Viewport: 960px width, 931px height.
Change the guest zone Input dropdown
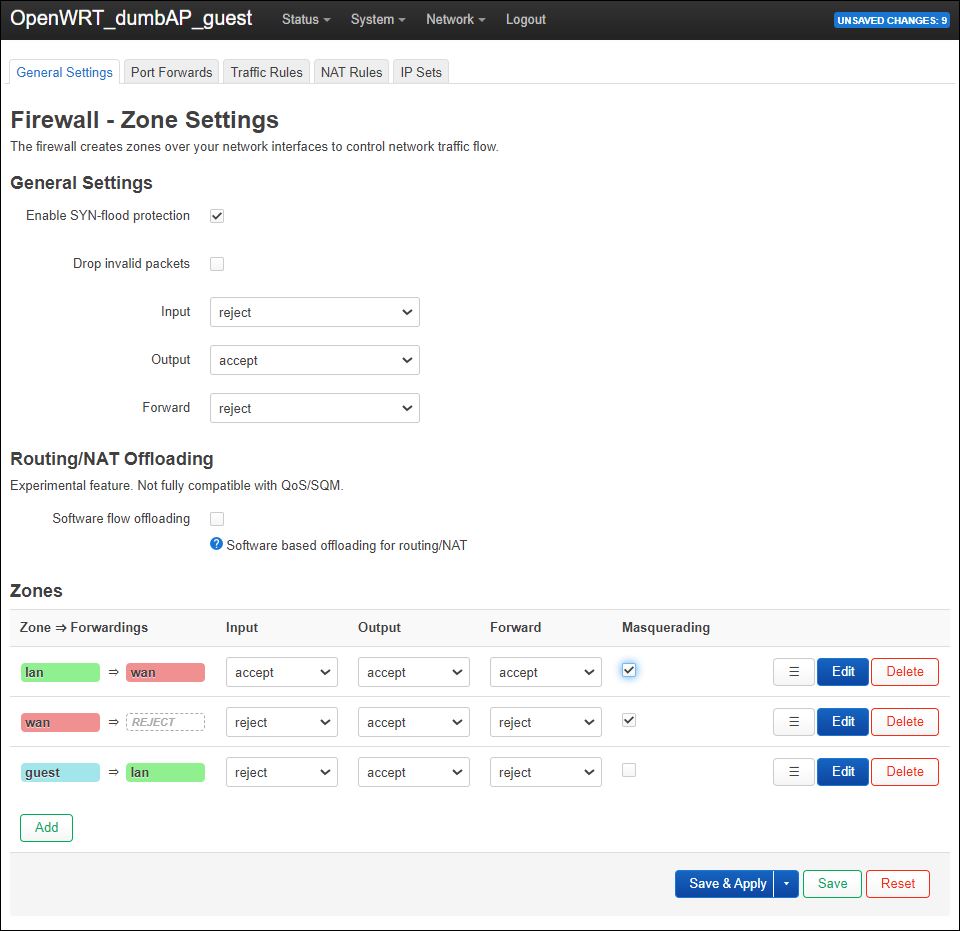click(282, 772)
